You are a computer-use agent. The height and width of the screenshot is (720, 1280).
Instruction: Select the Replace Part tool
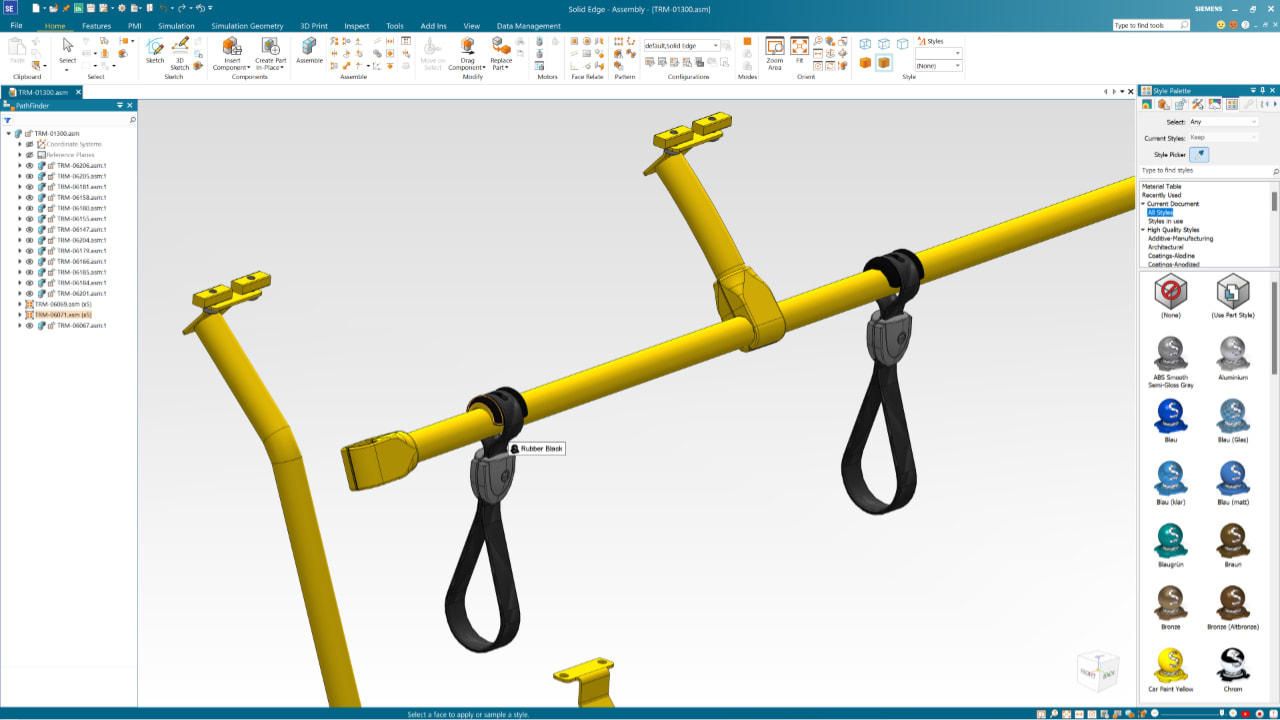click(501, 46)
